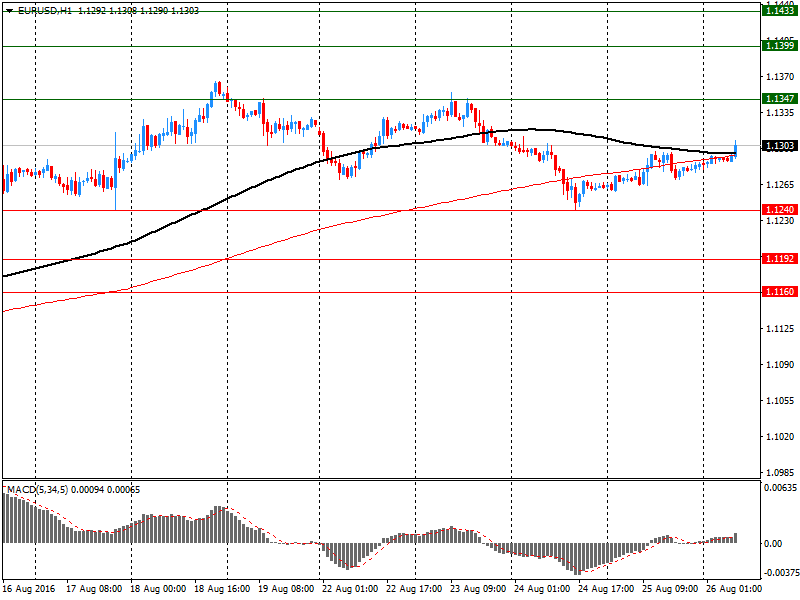Select the 16 Aug 2016 time label

pos(28,589)
